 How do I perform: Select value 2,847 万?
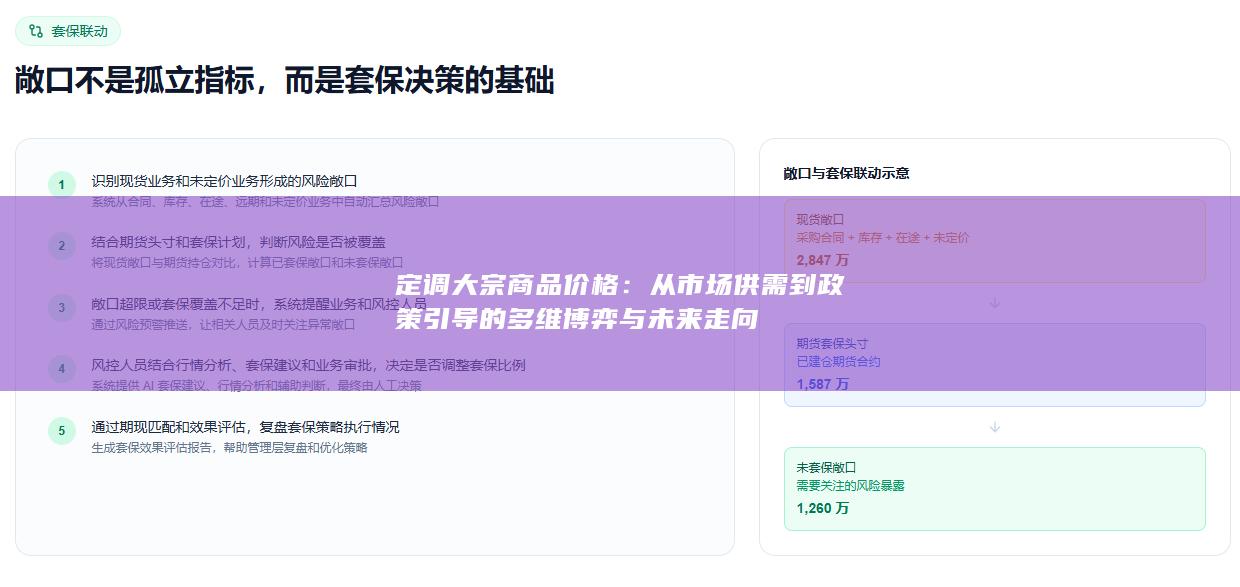click(x=822, y=260)
